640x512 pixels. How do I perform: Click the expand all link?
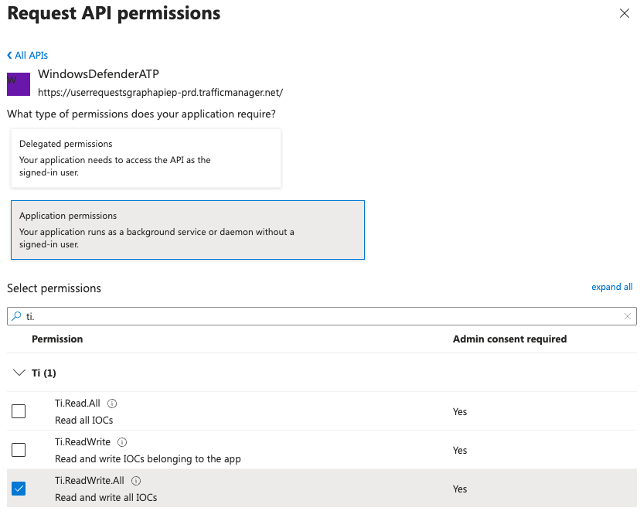(x=612, y=287)
